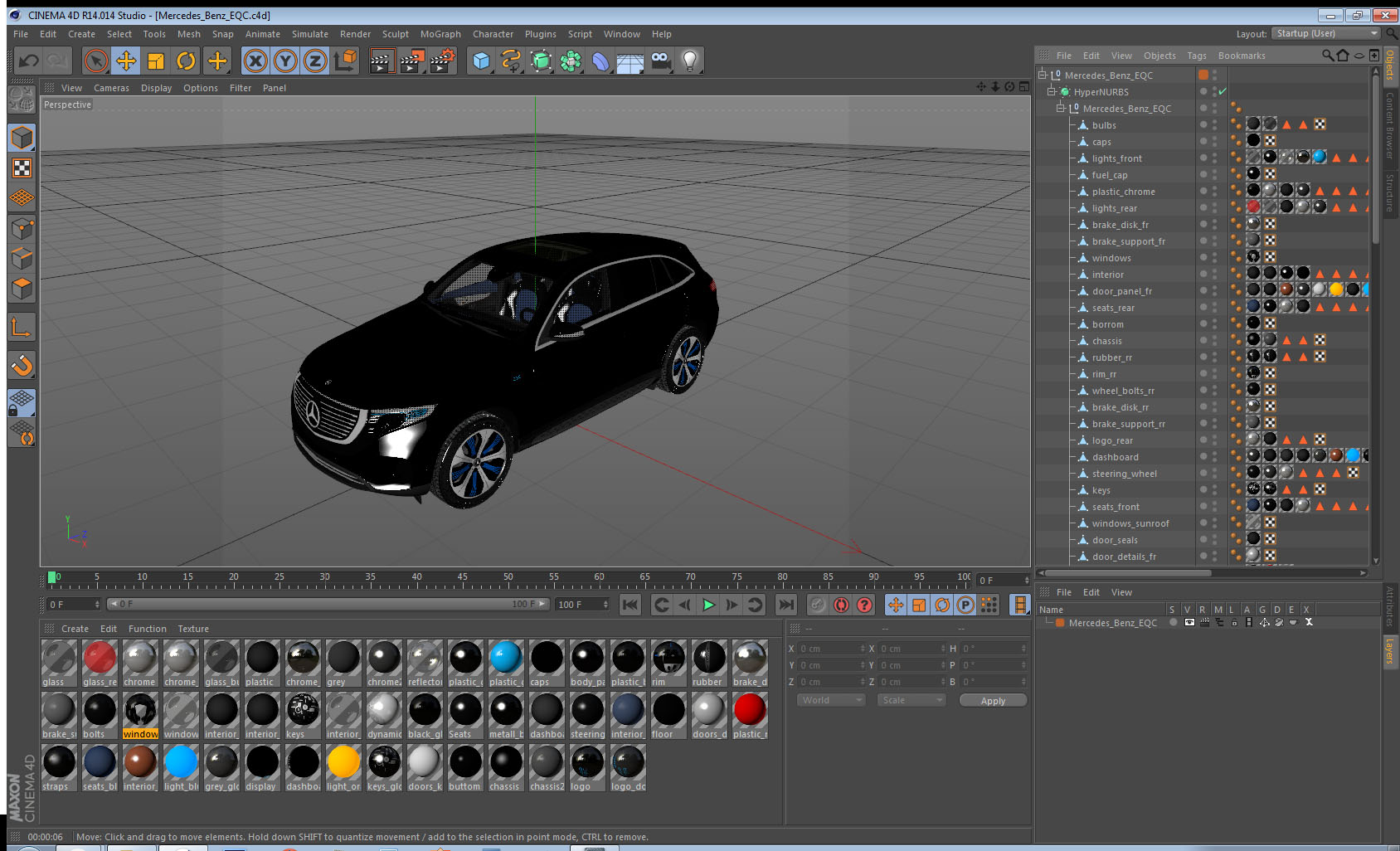Collapse the nested Mercedes_Benz_EQC group
1400x851 pixels.
(x=1060, y=108)
